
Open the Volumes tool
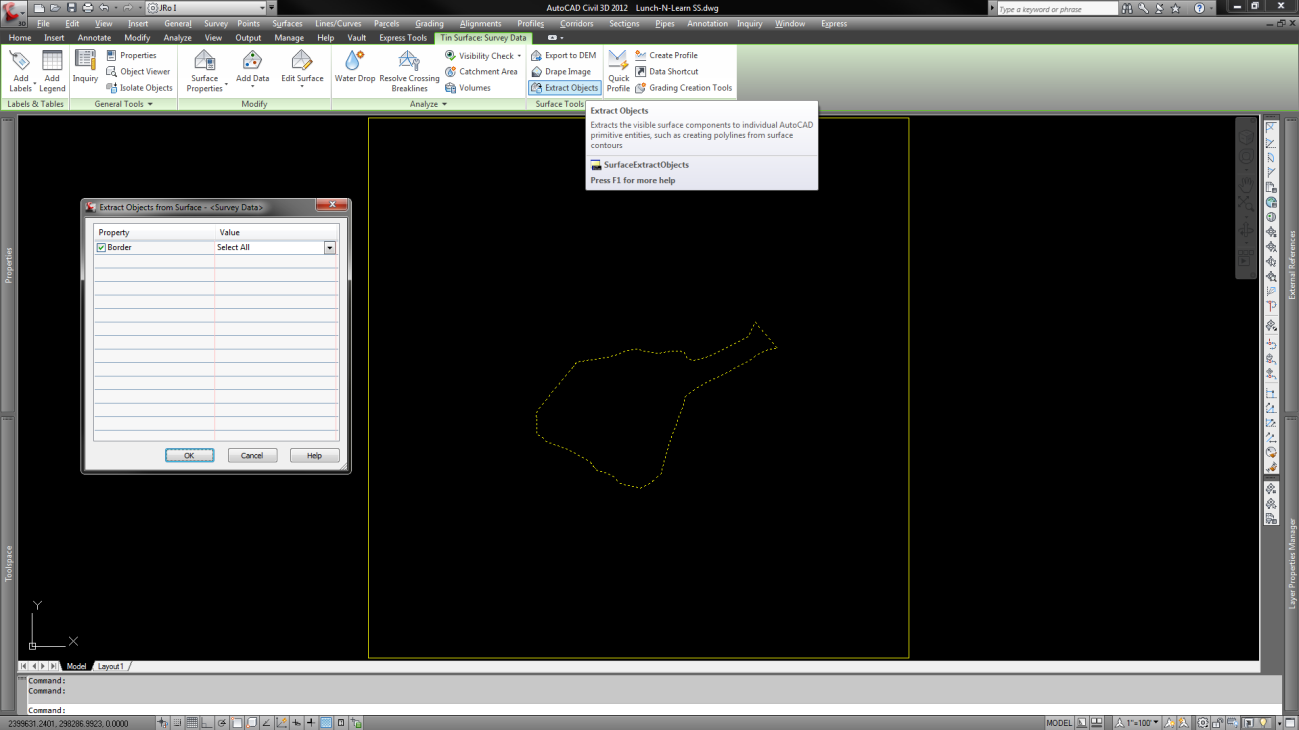[467, 87]
